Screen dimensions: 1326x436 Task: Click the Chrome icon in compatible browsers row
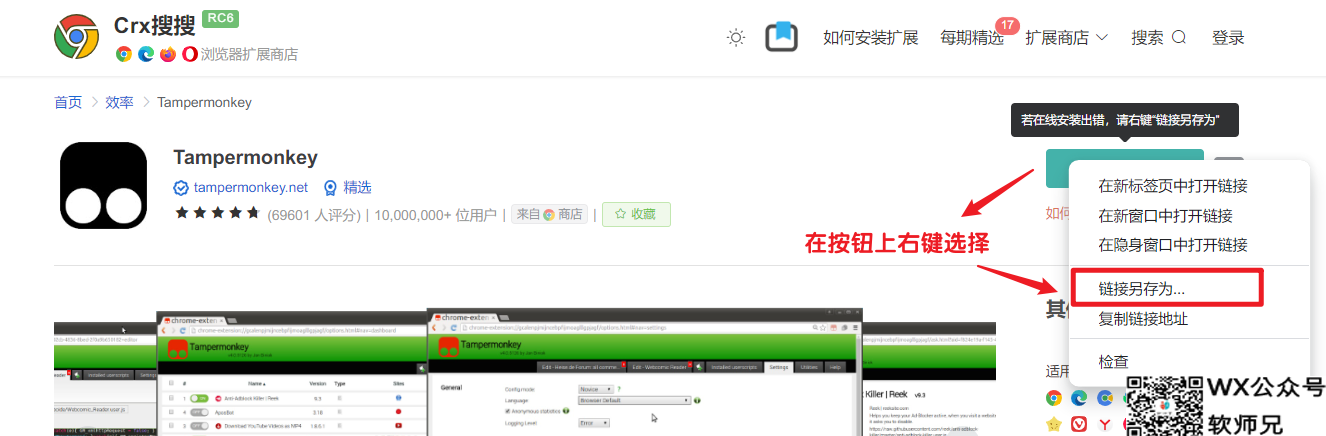coord(1054,397)
